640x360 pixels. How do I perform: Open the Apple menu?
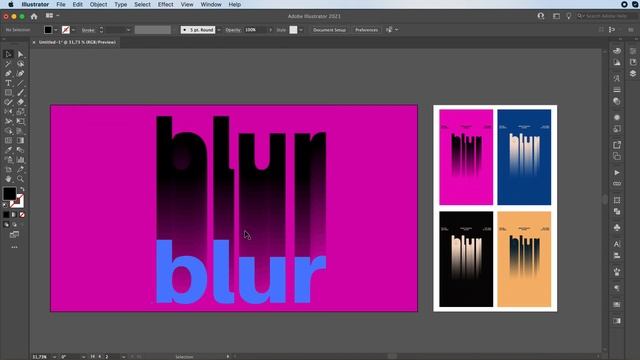(11, 4)
